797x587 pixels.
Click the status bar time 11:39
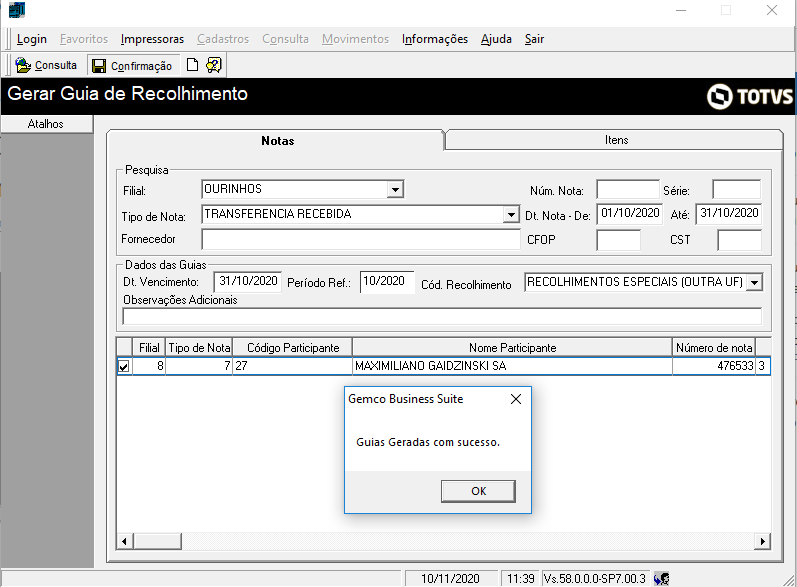521,578
